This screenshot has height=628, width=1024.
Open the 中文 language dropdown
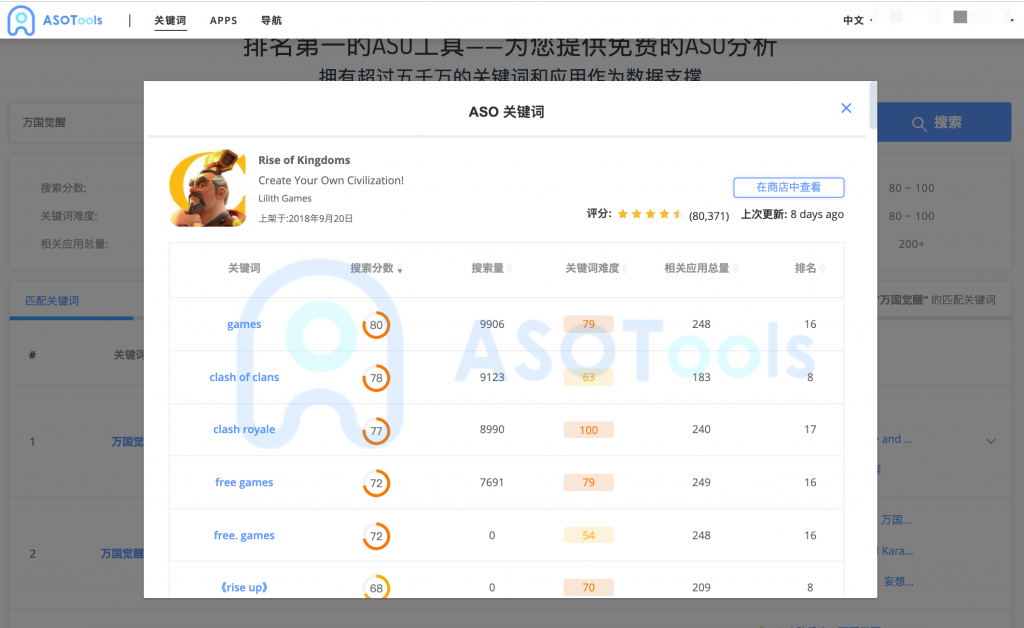pyautogui.click(x=857, y=20)
